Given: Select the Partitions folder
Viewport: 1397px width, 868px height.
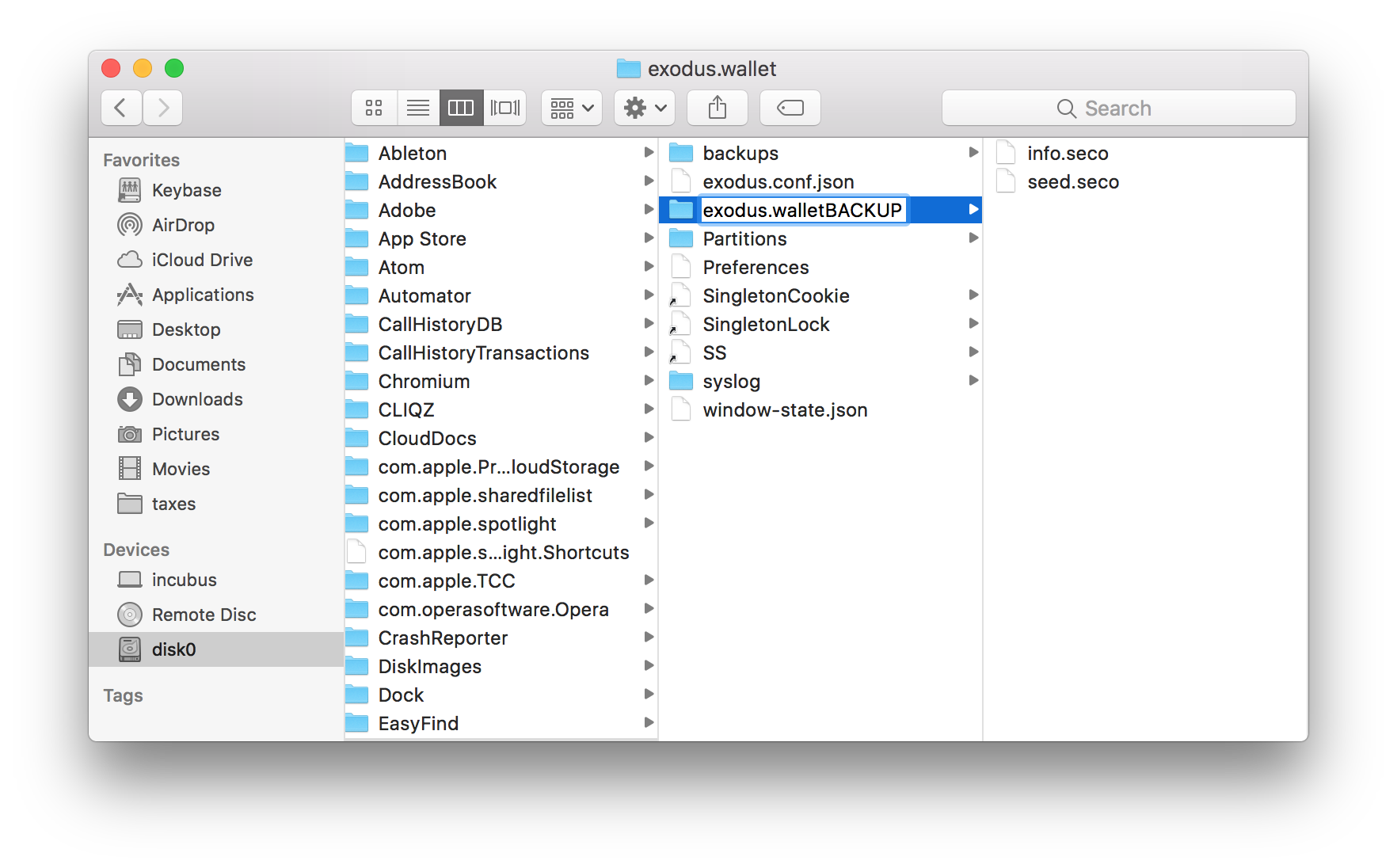Looking at the screenshot, I should (x=820, y=238).
